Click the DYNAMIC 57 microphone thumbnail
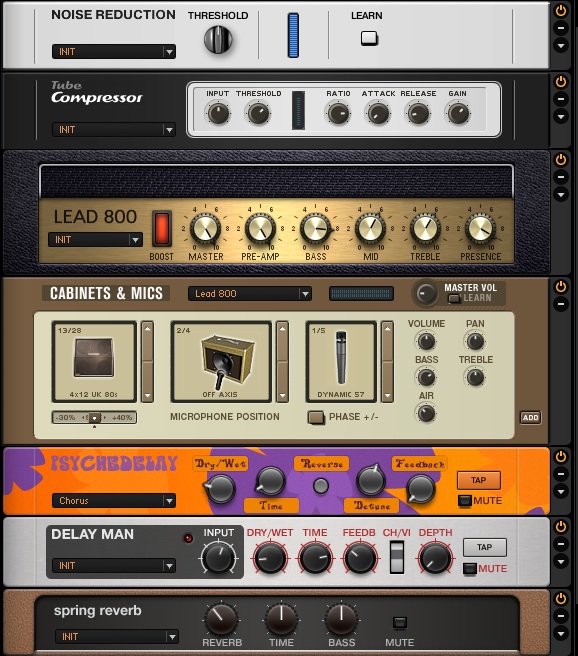Screen dimensions: 578x656 pos(341,362)
